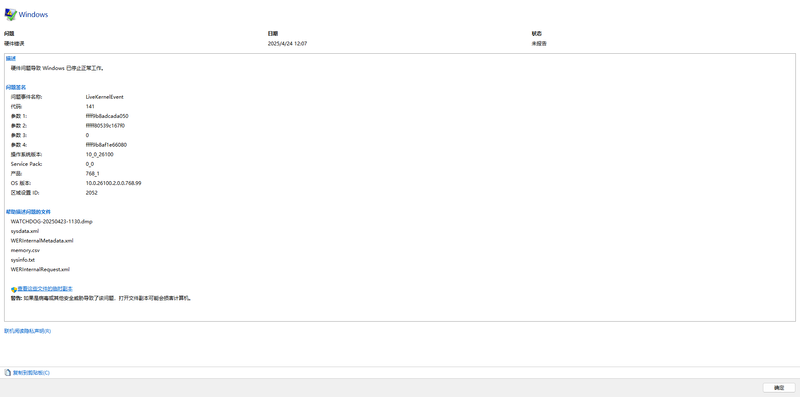Click the Windows flag icon in header
Viewport: 800px width, 397px height.
coord(10,14)
